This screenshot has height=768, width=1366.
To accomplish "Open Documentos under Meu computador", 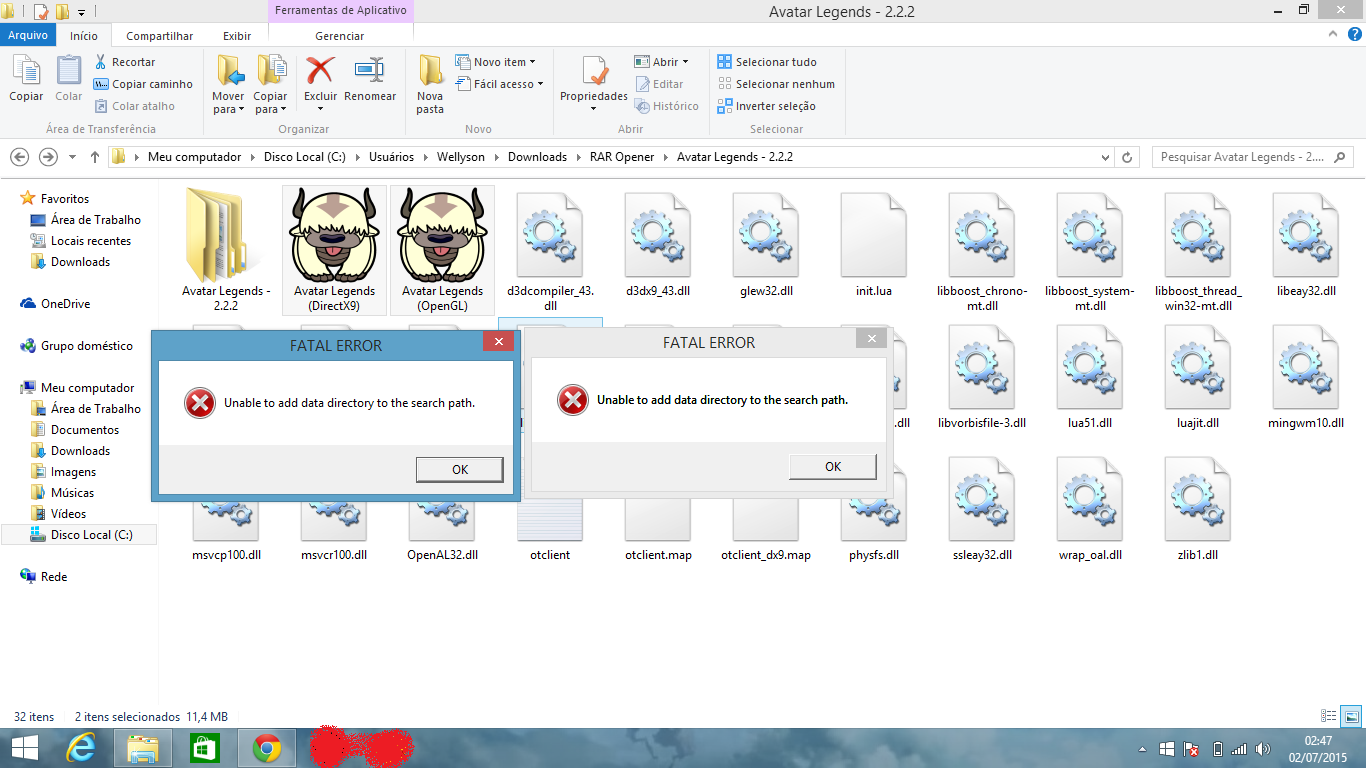I will click(85, 430).
